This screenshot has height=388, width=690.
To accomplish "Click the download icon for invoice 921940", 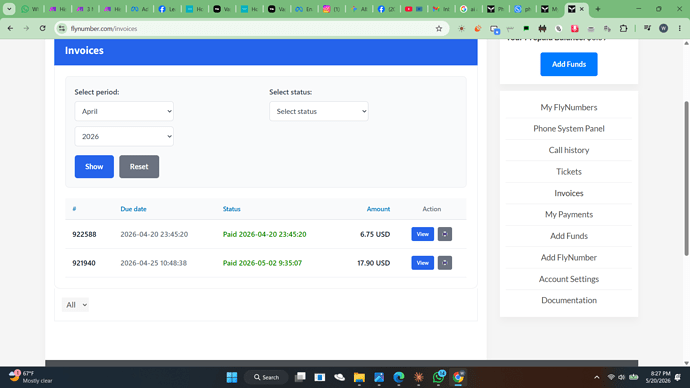I will click(445, 263).
